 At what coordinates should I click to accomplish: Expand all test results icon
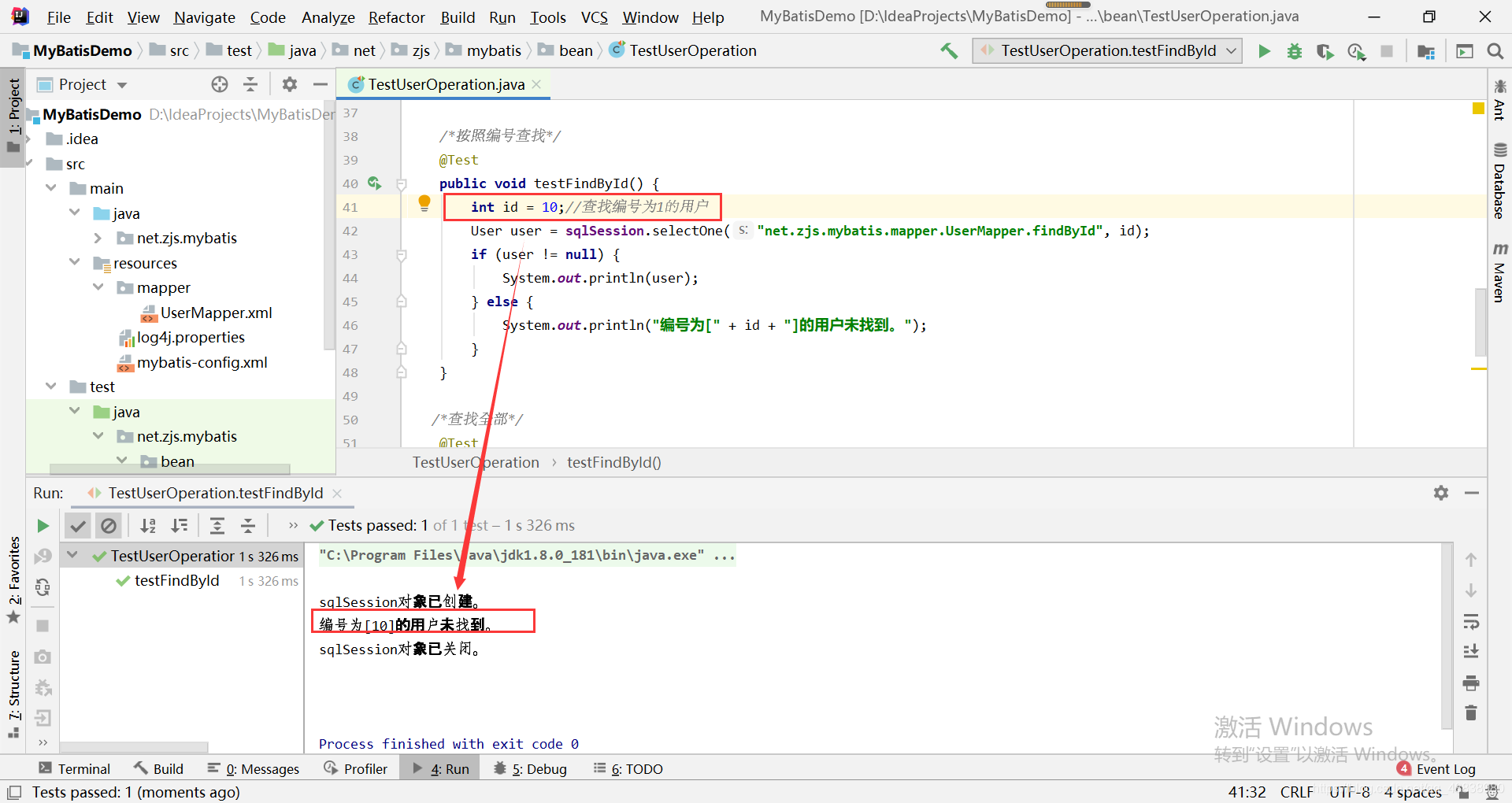[x=217, y=526]
